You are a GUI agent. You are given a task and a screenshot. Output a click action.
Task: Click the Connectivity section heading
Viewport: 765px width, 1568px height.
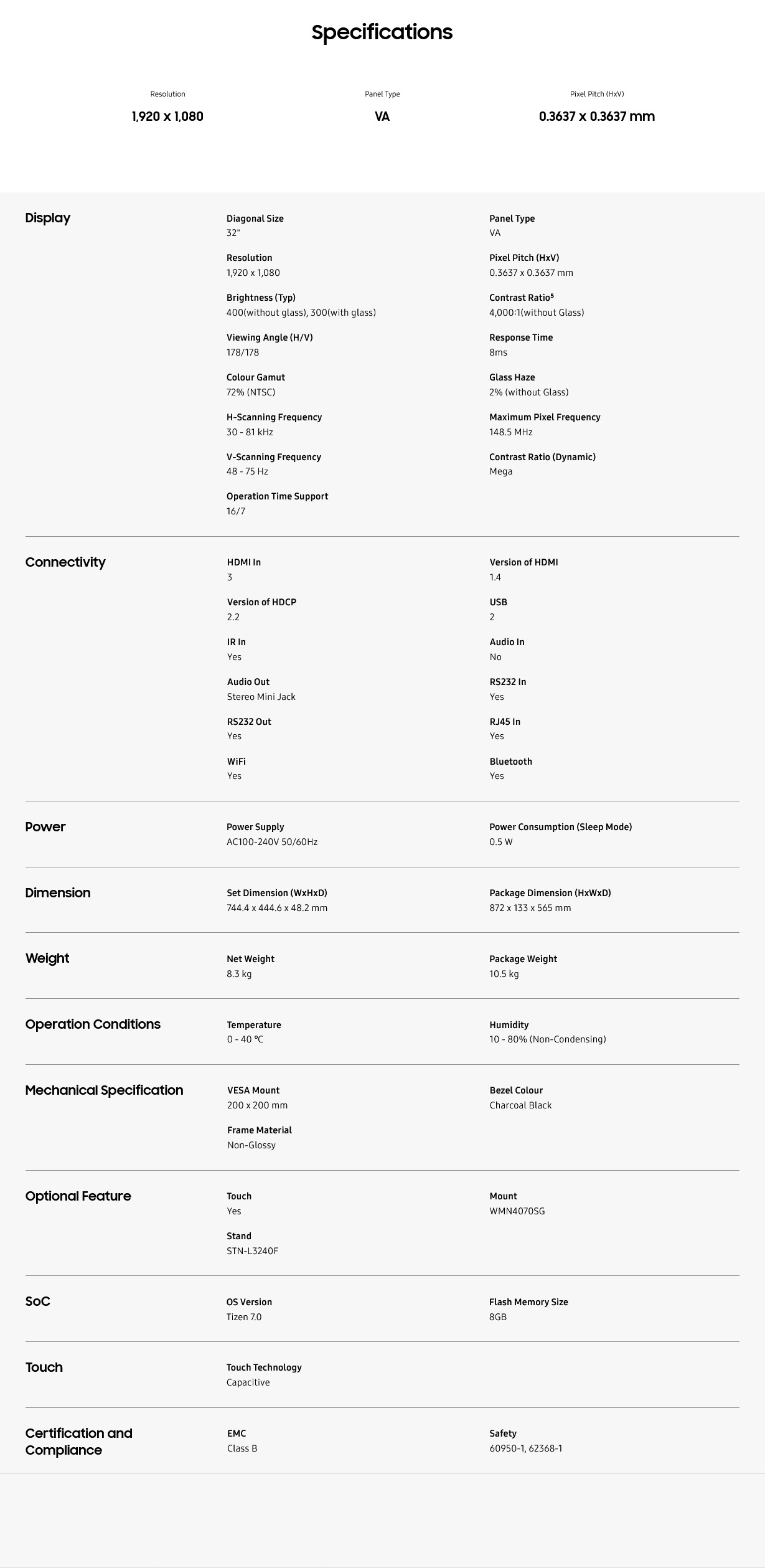click(x=65, y=562)
